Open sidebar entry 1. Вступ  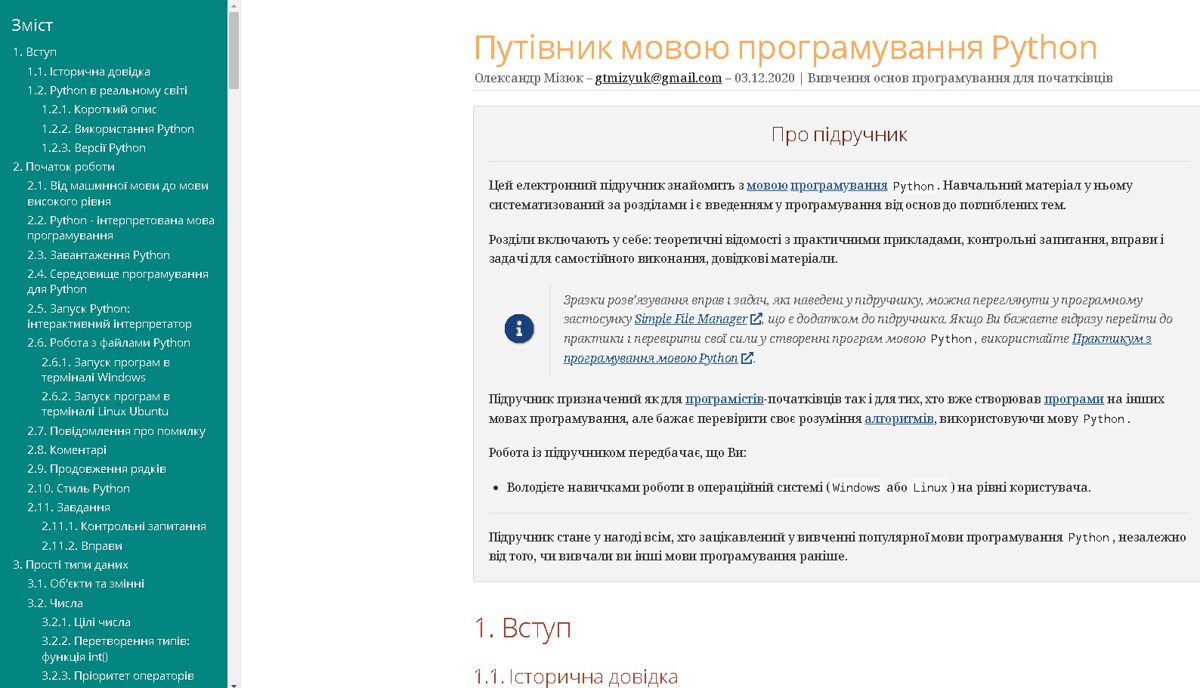(34, 52)
